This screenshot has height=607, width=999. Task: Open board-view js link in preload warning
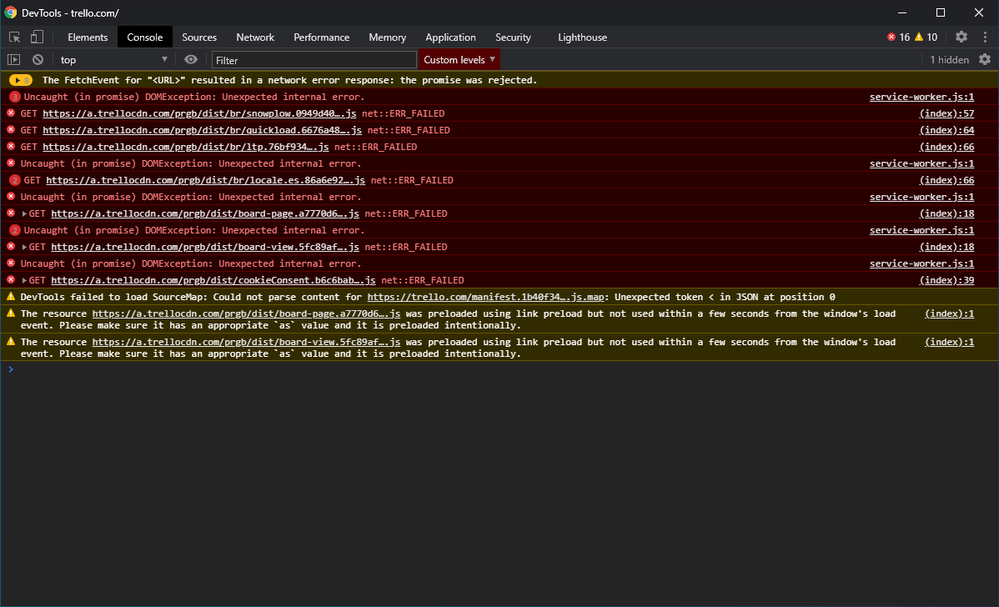point(246,342)
